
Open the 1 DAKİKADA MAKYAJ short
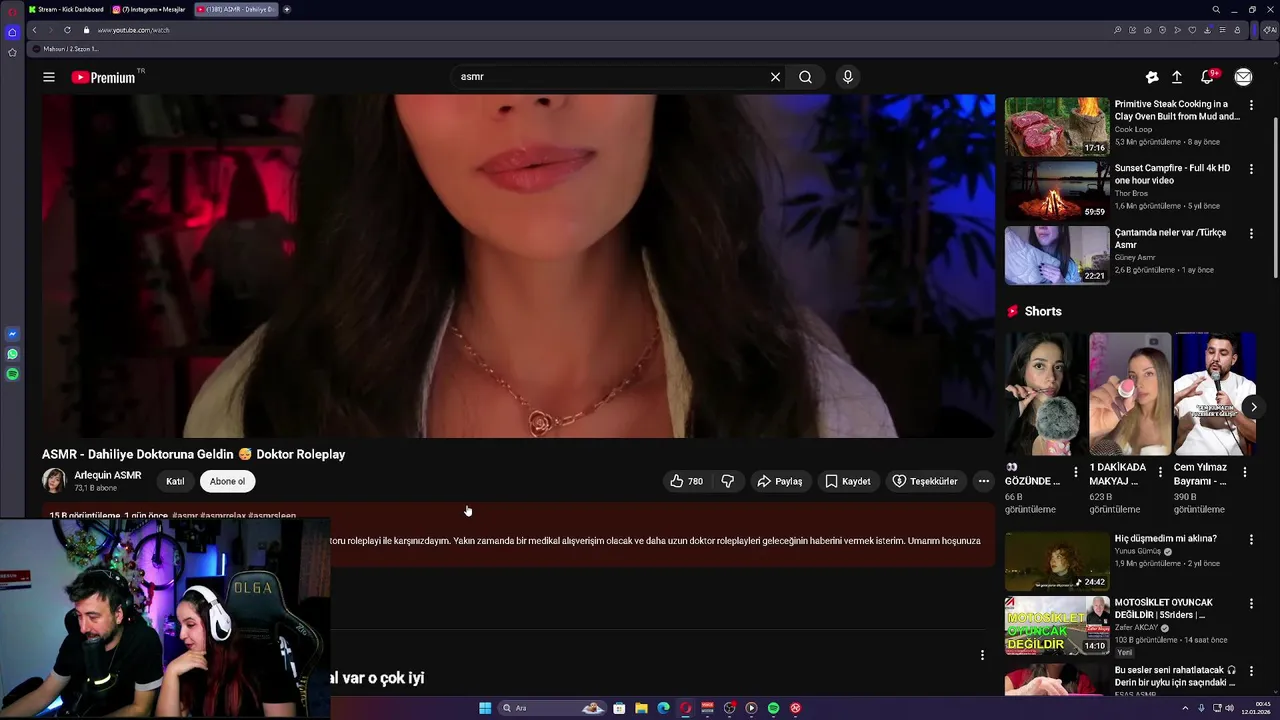click(1130, 394)
